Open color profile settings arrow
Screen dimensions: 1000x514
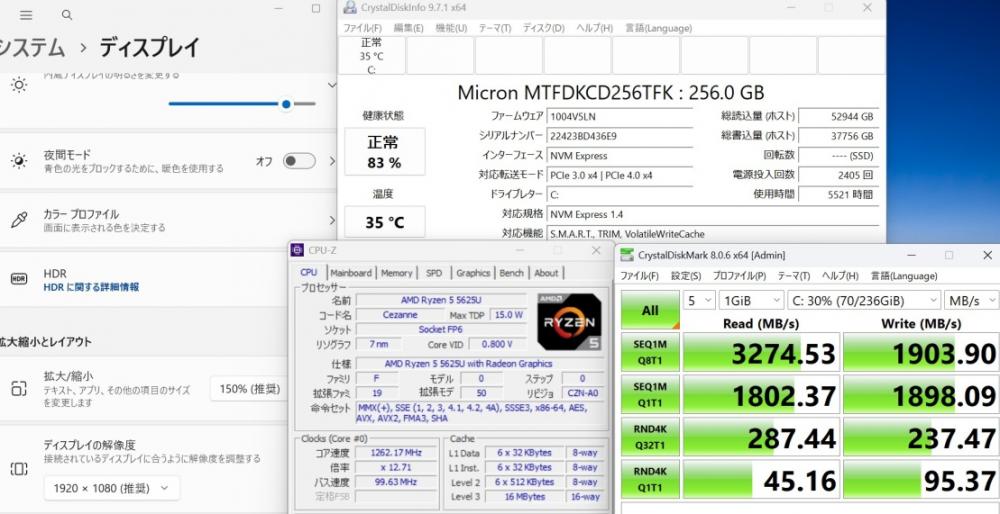coord(331,221)
